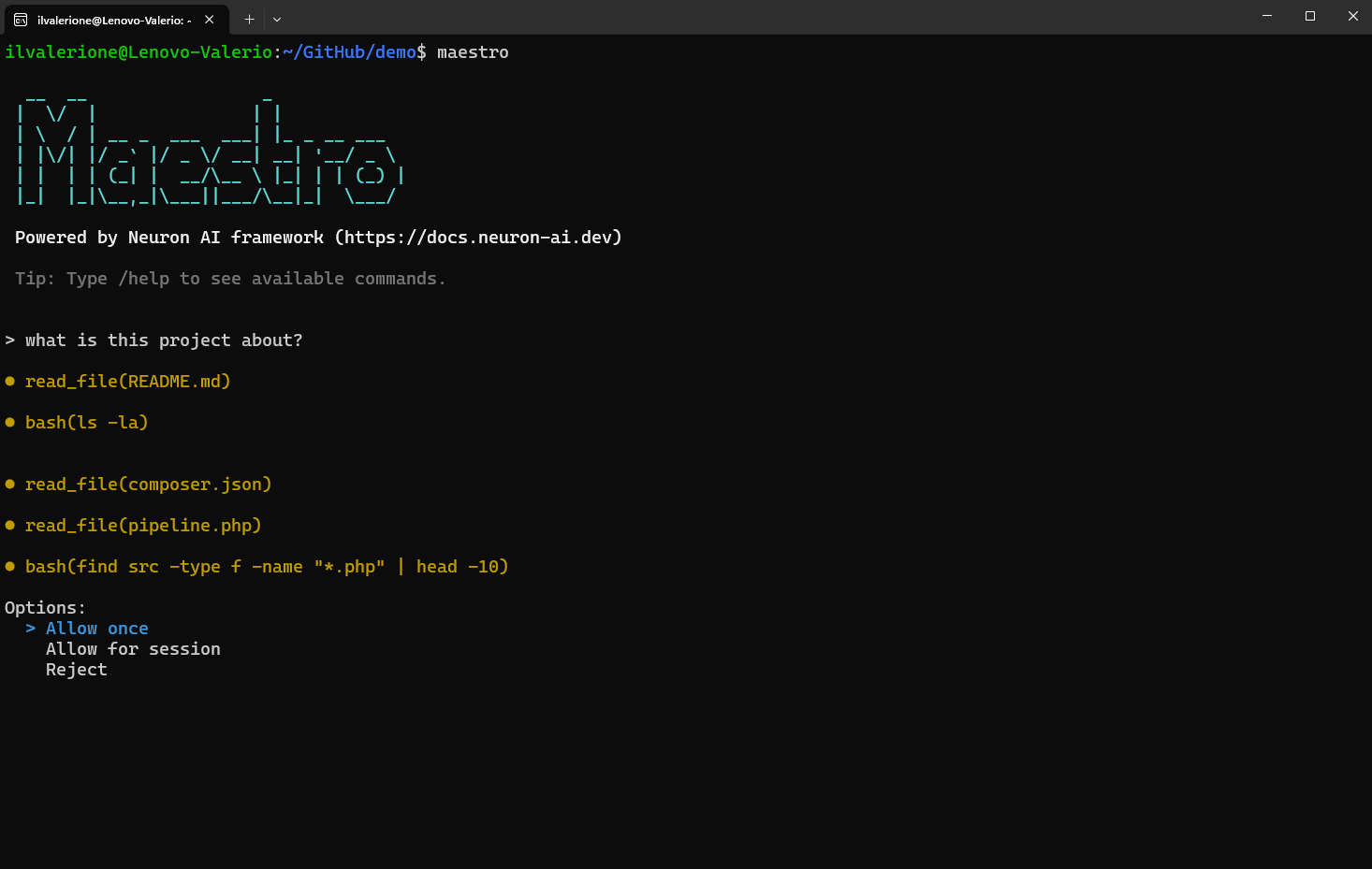Close the ilvalerione@Lenovo-Valerio terminal tab
The width and height of the screenshot is (1372, 869).
(x=210, y=20)
